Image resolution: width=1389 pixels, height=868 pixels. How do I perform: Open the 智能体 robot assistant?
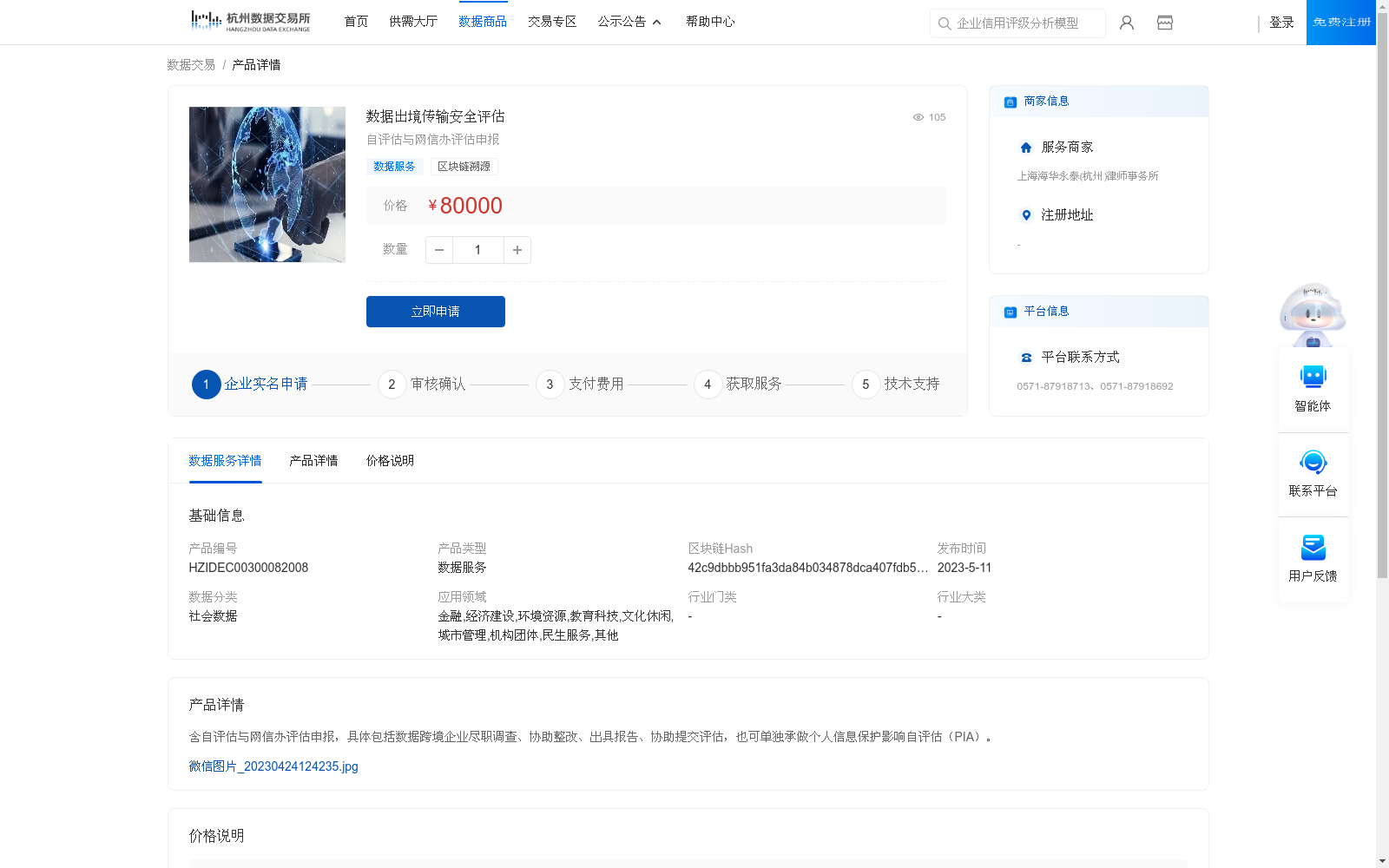point(1313,389)
